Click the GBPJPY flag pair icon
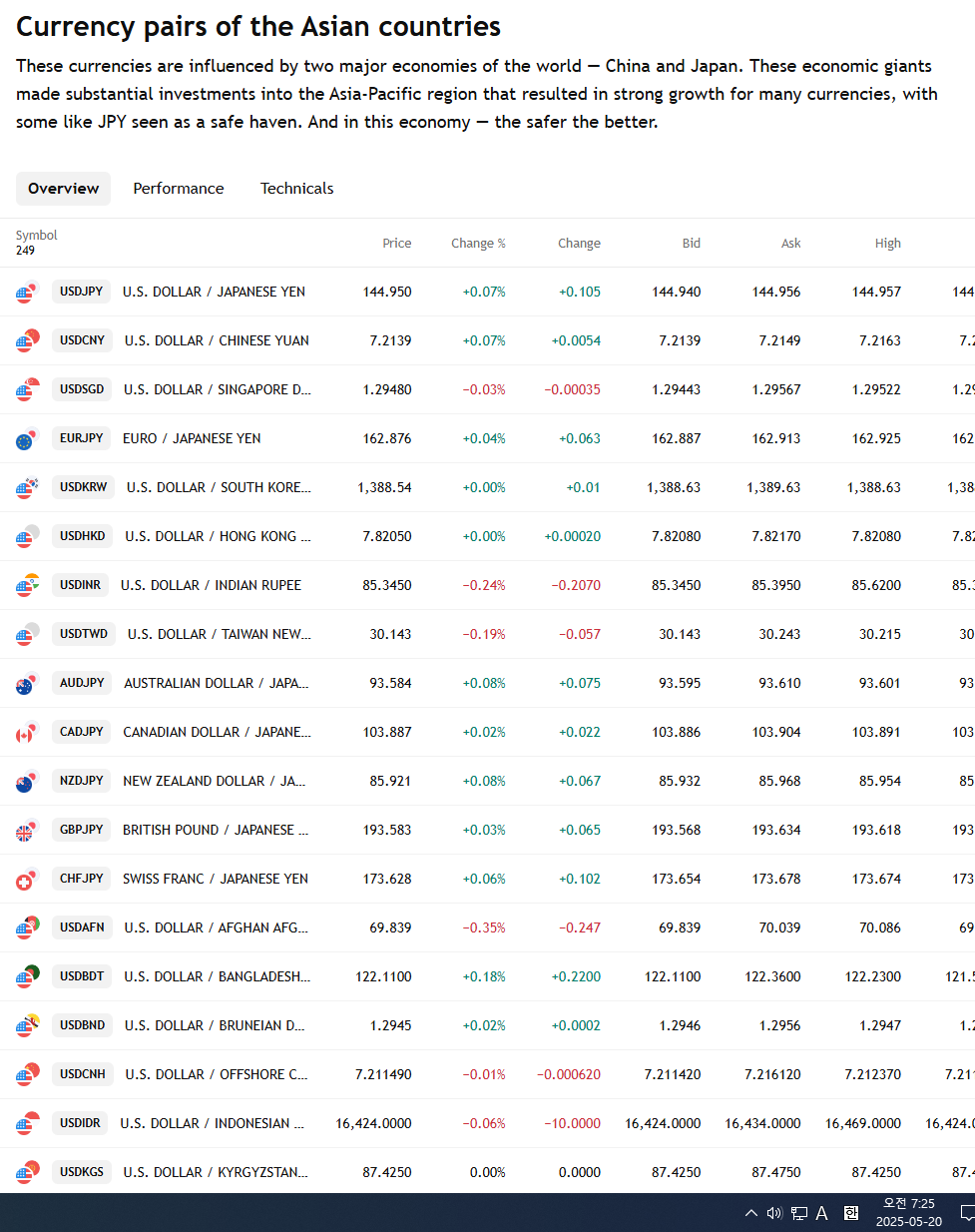The height and width of the screenshot is (1232, 975). pos(27,831)
